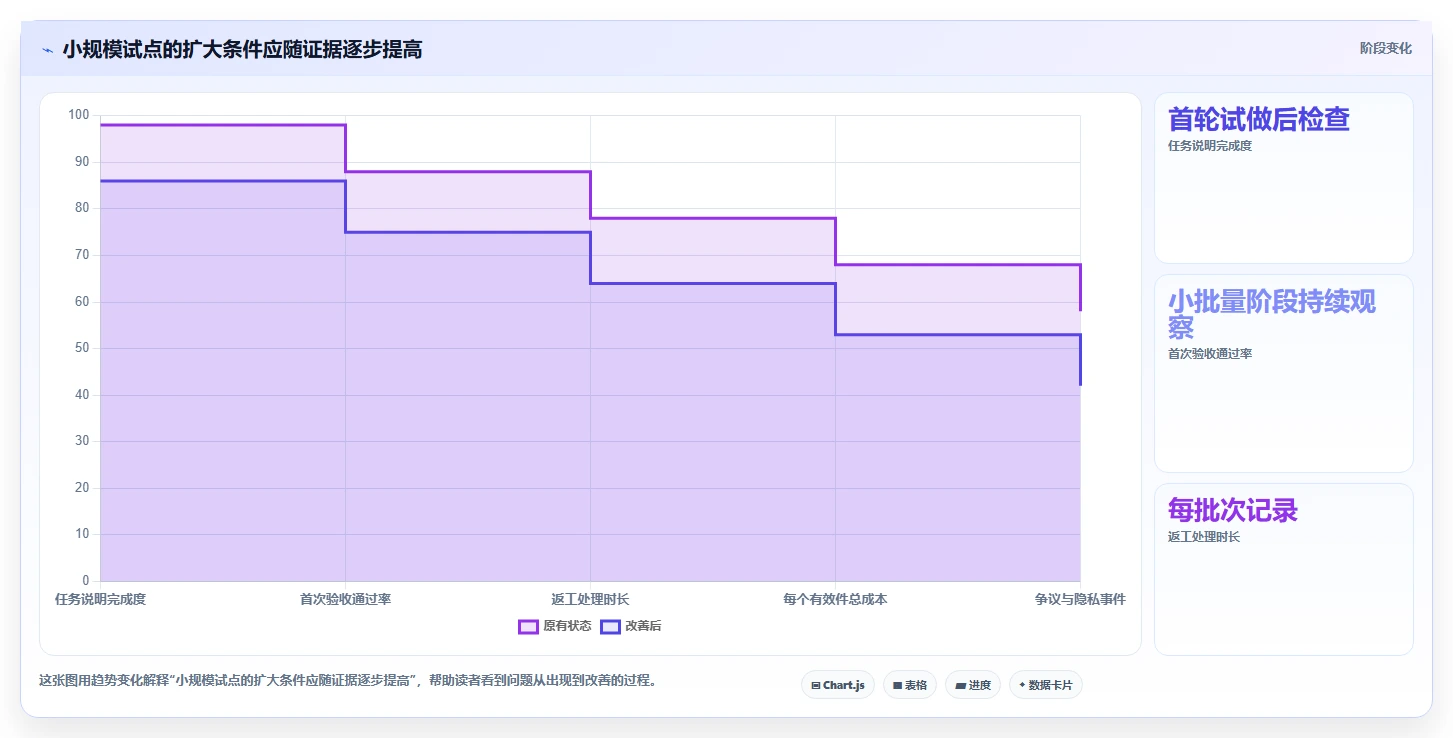The height and width of the screenshot is (738, 1453).
Task: Click the 每个有效件总成本 x-axis label
Action: click(835, 599)
